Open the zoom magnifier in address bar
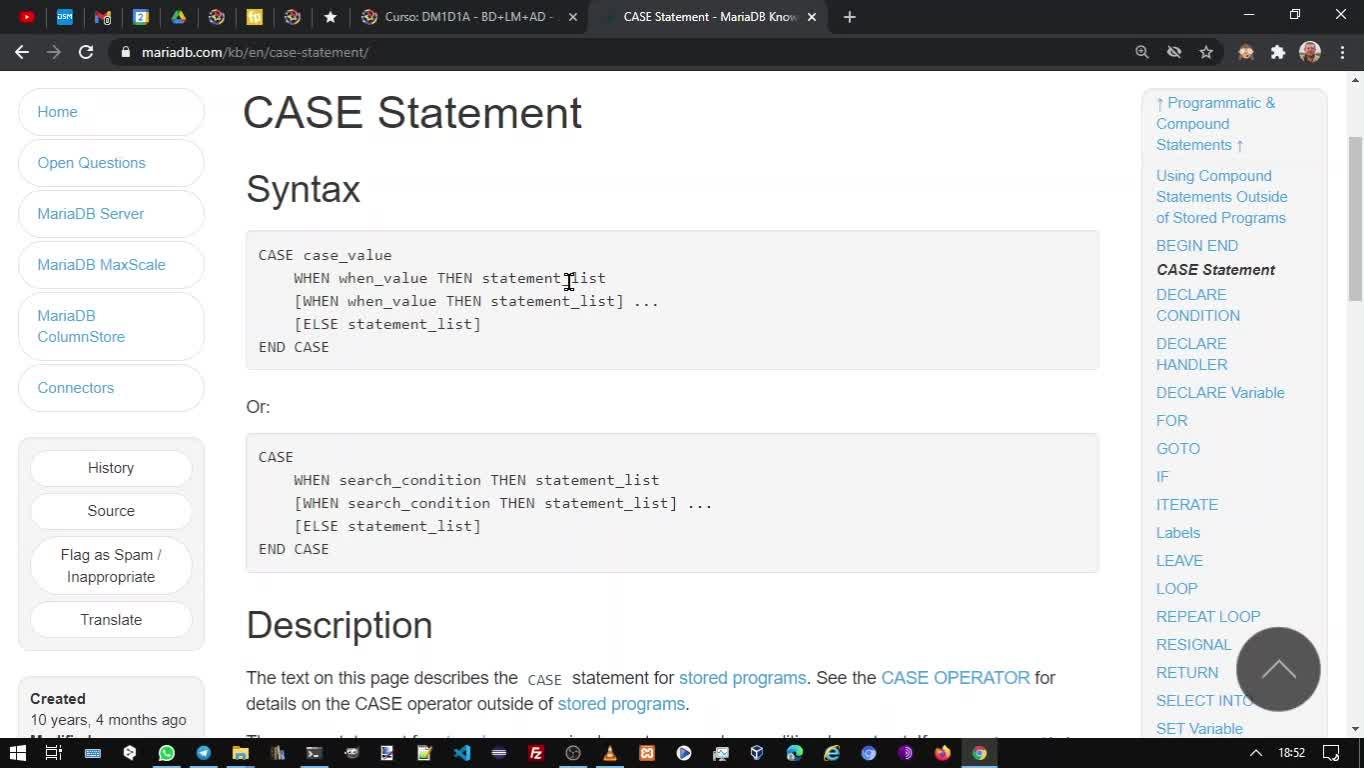The image size is (1364, 768). tap(1142, 52)
